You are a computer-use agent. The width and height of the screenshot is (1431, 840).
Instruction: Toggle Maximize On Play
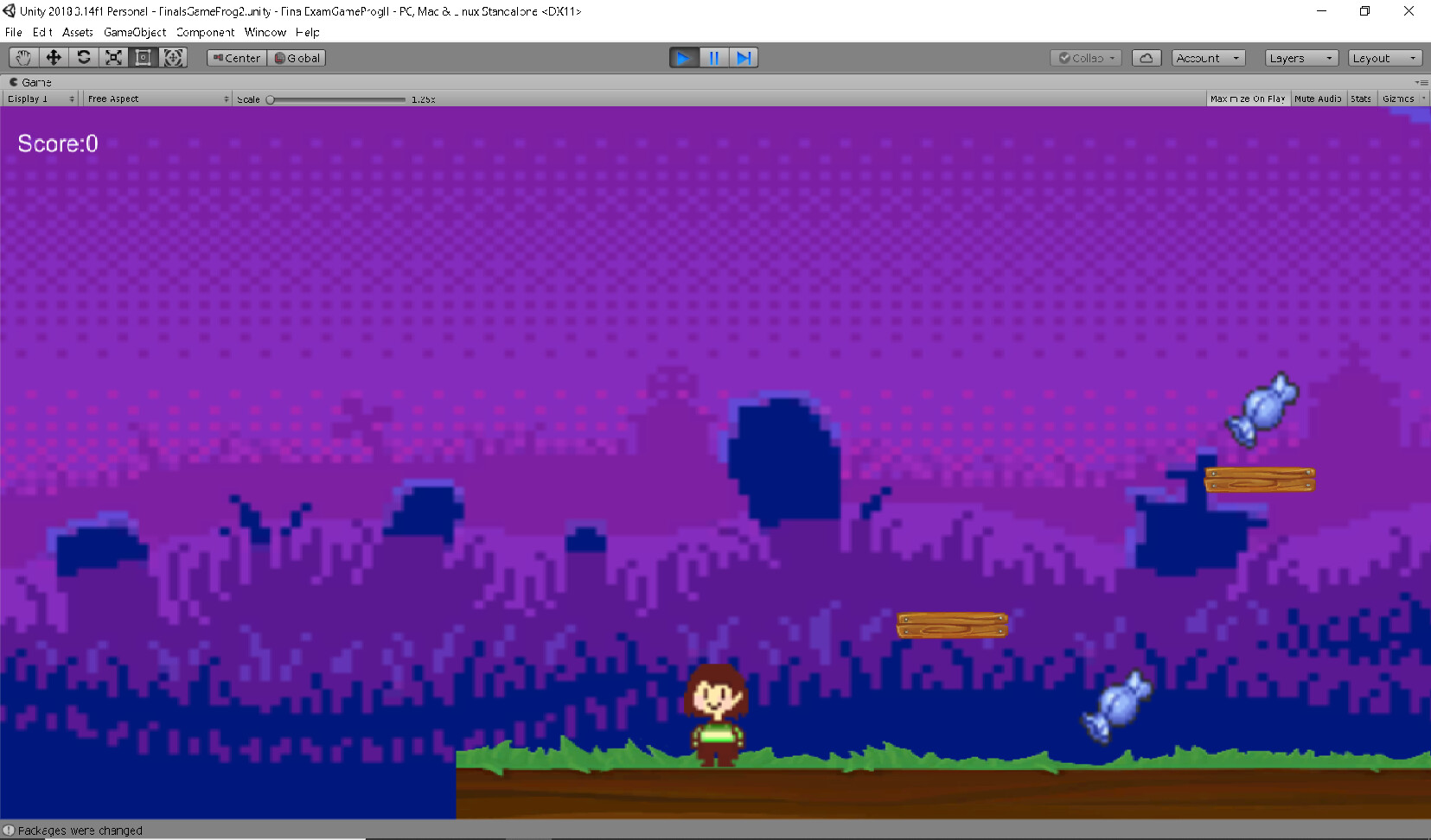(1247, 98)
